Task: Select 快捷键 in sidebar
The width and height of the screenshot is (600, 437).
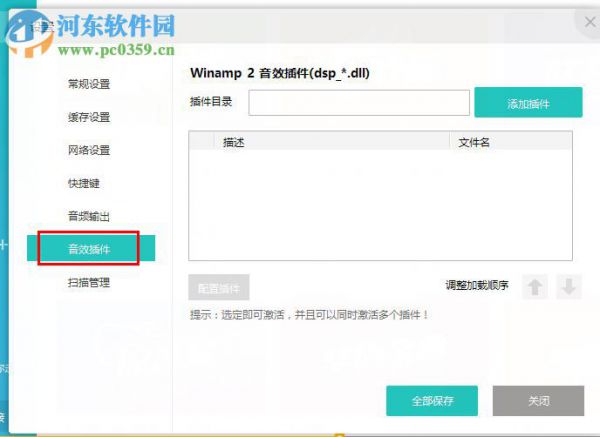Action: [84, 183]
